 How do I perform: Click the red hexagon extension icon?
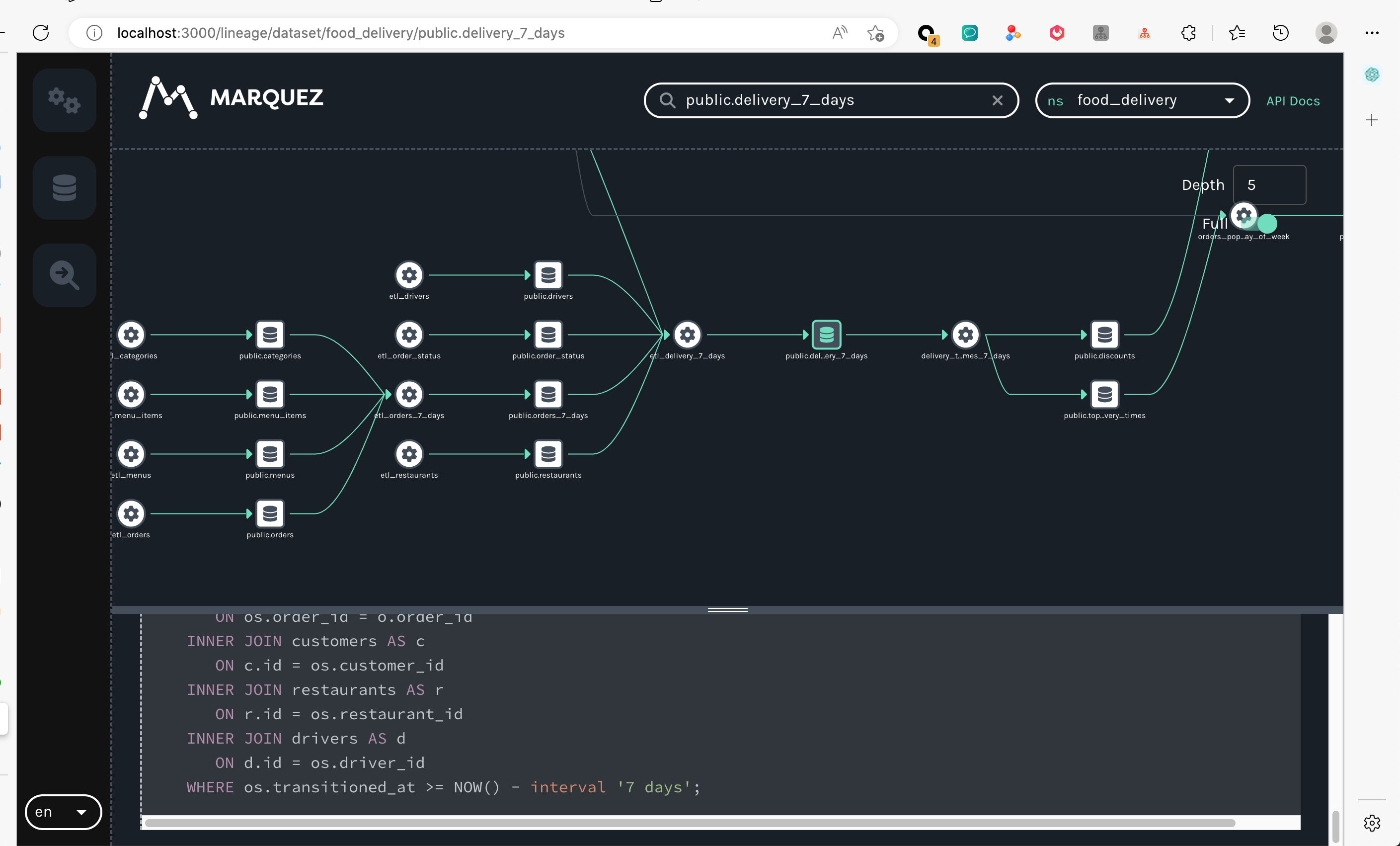click(x=1057, y=33)
